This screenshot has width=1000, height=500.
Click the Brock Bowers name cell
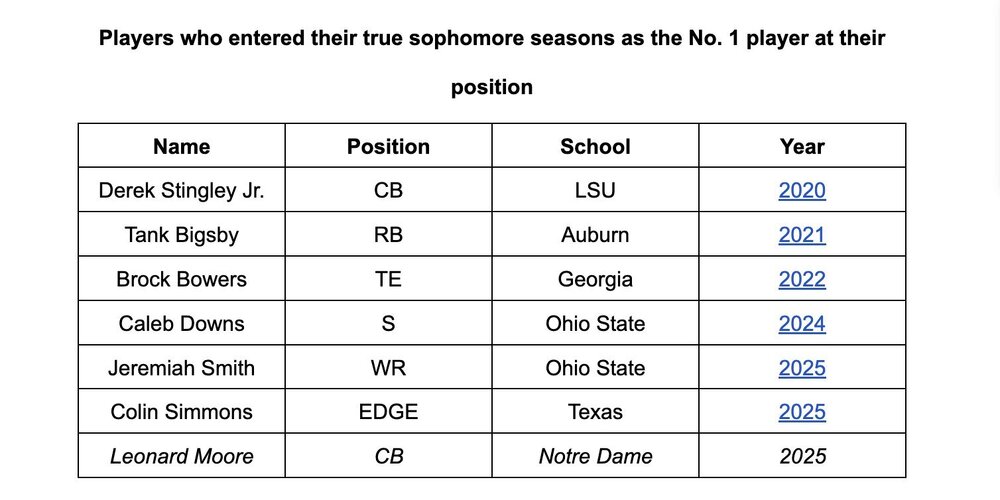tap(181, 279)
